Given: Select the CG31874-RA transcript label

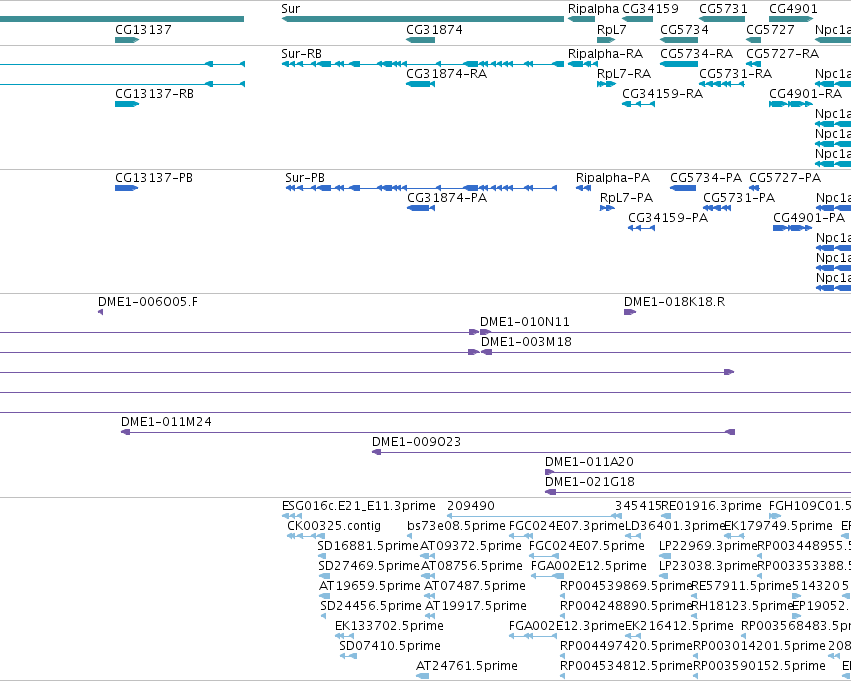Looking at the screenshot, I should (447, 74).
